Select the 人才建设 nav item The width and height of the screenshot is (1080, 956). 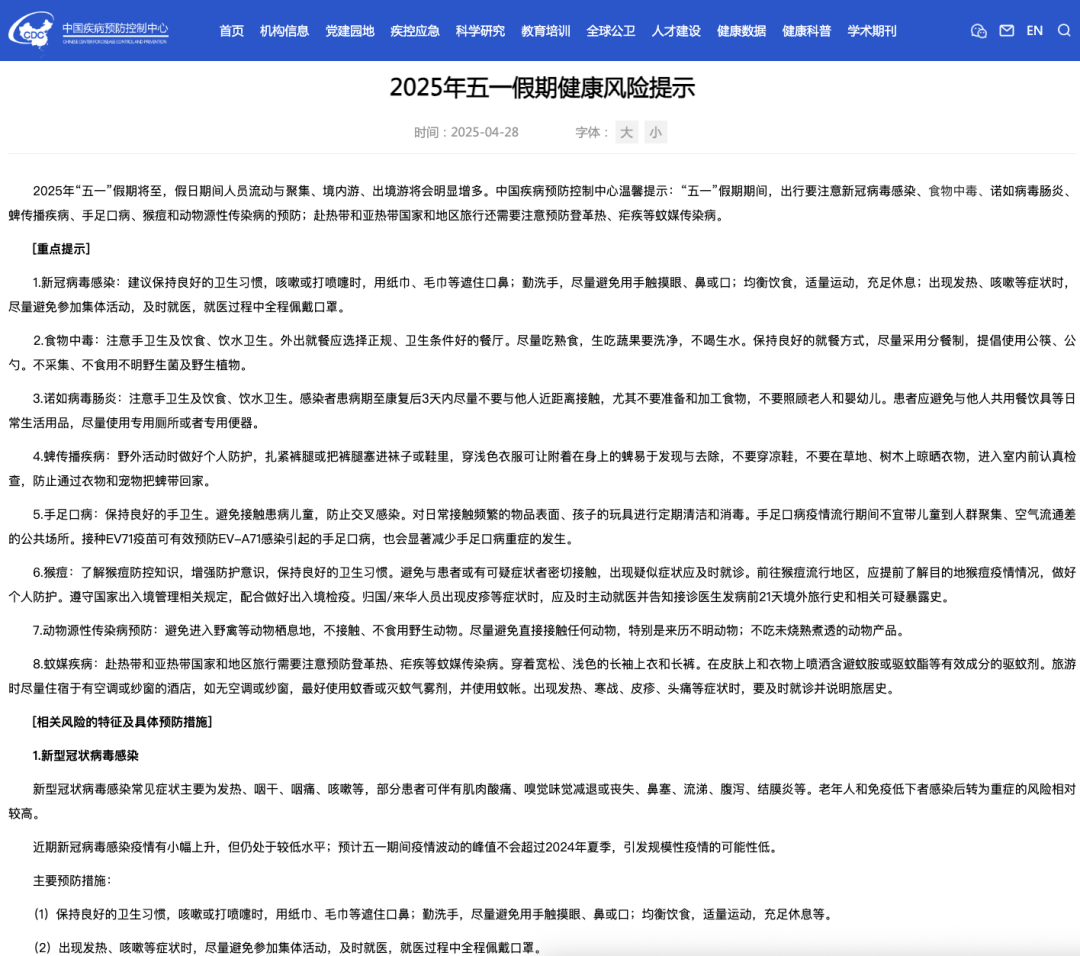click(676, 31)
